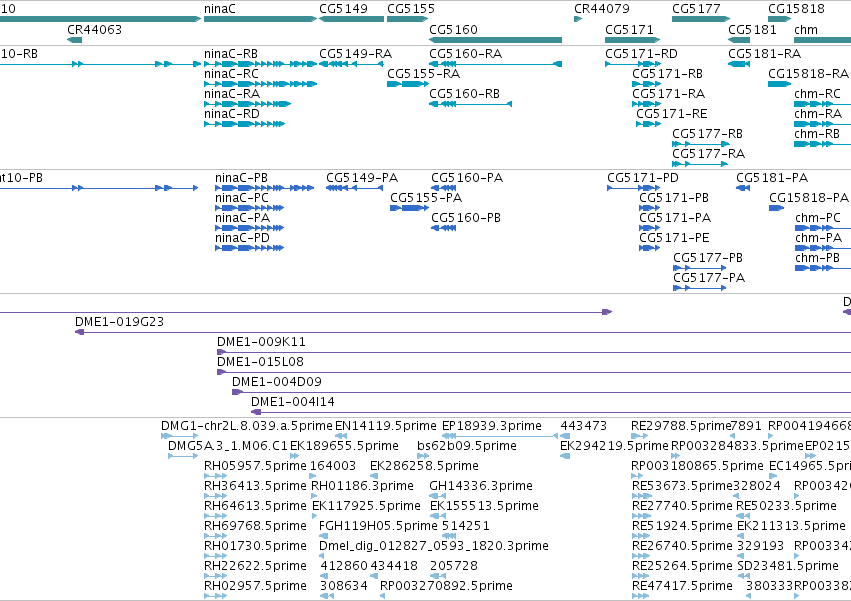Click transcript ninaC-RD glyph
The image size is (851, 601).
point(245,124)
